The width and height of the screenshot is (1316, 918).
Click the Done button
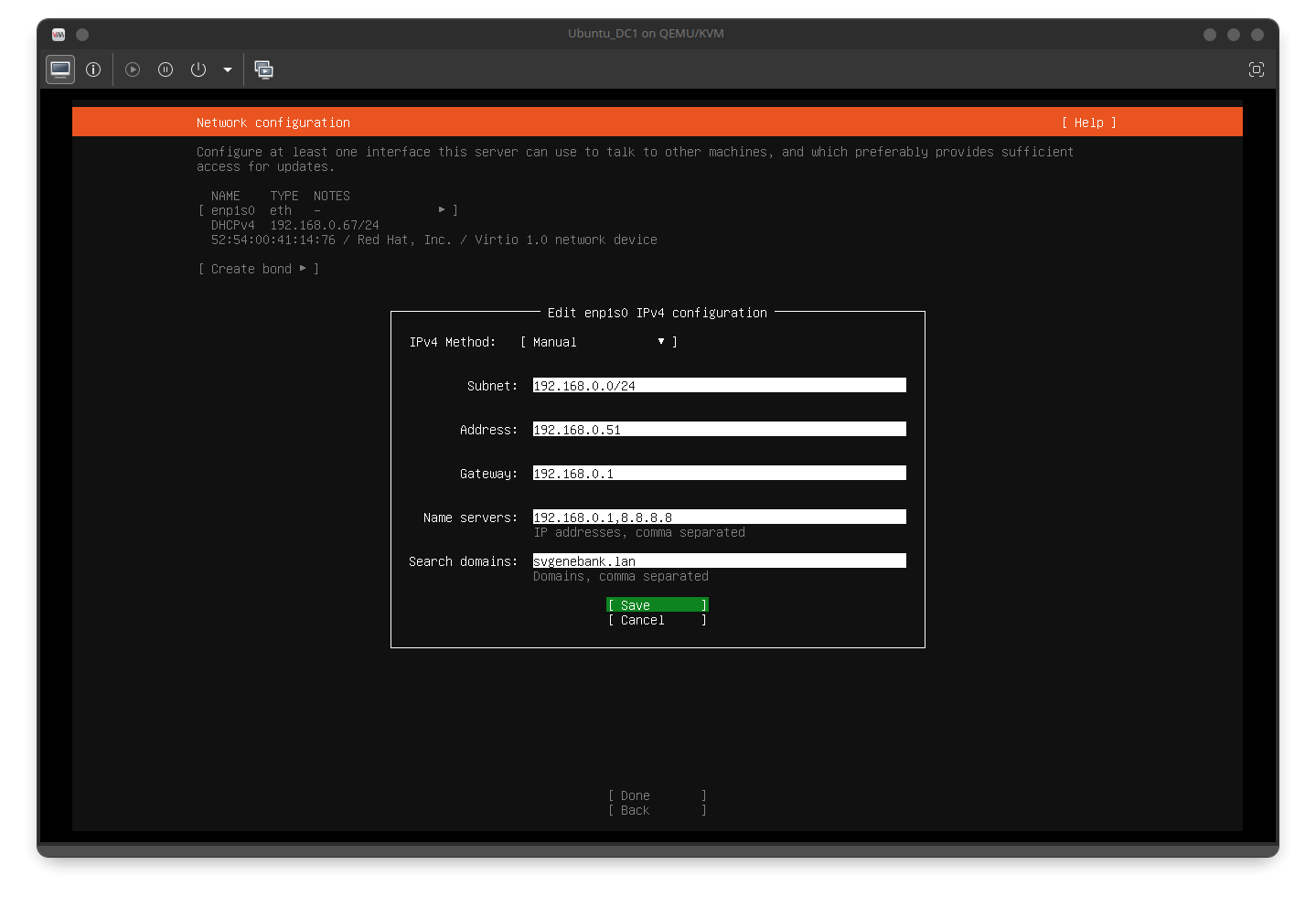[658, 795]
